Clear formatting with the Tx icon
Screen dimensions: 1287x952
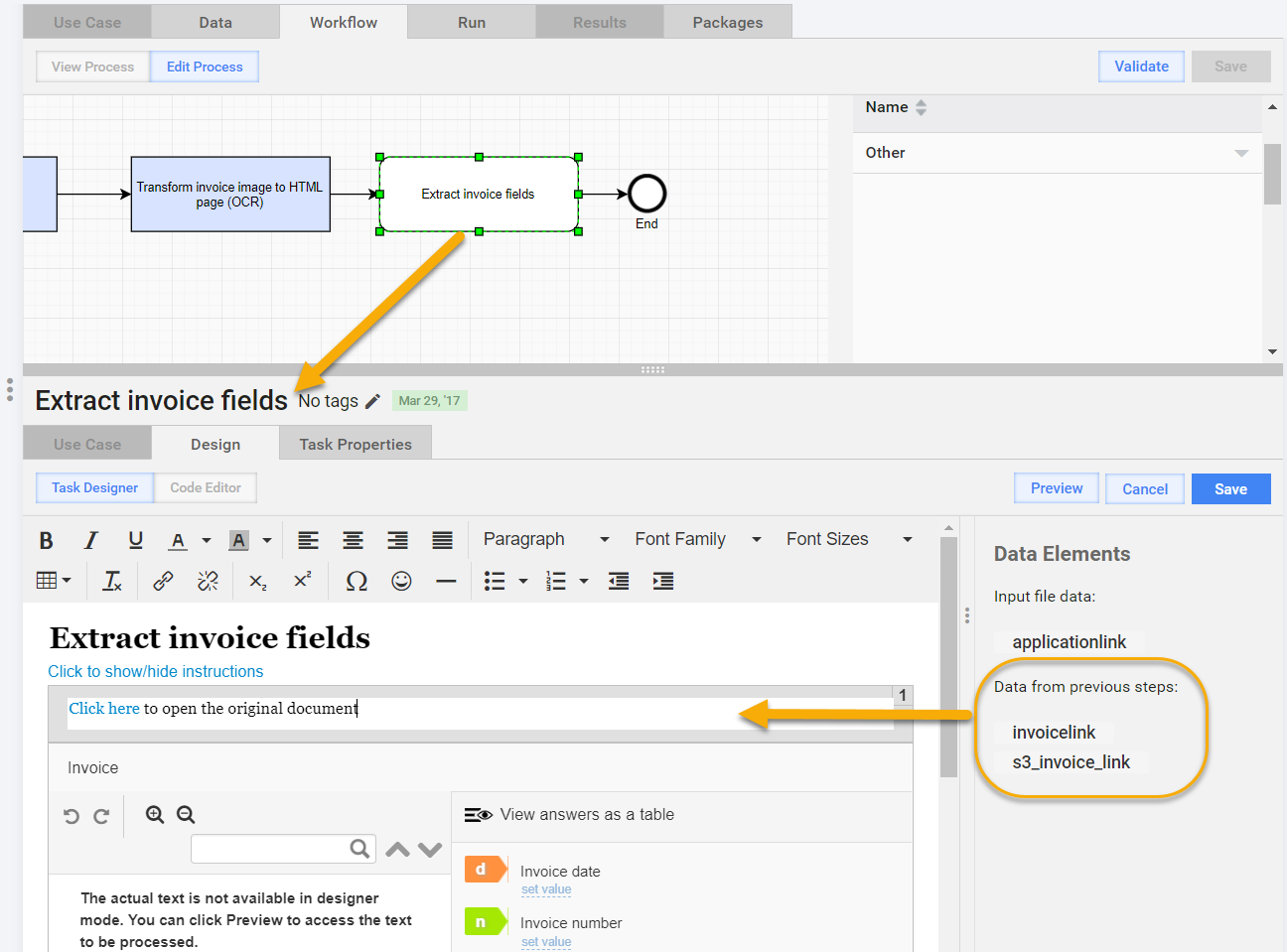tap(112, 581)
